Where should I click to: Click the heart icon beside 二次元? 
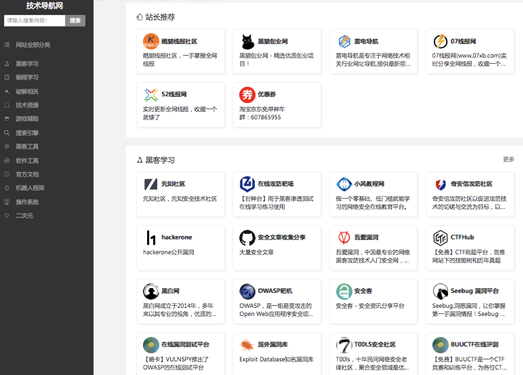tap(7, 216)
